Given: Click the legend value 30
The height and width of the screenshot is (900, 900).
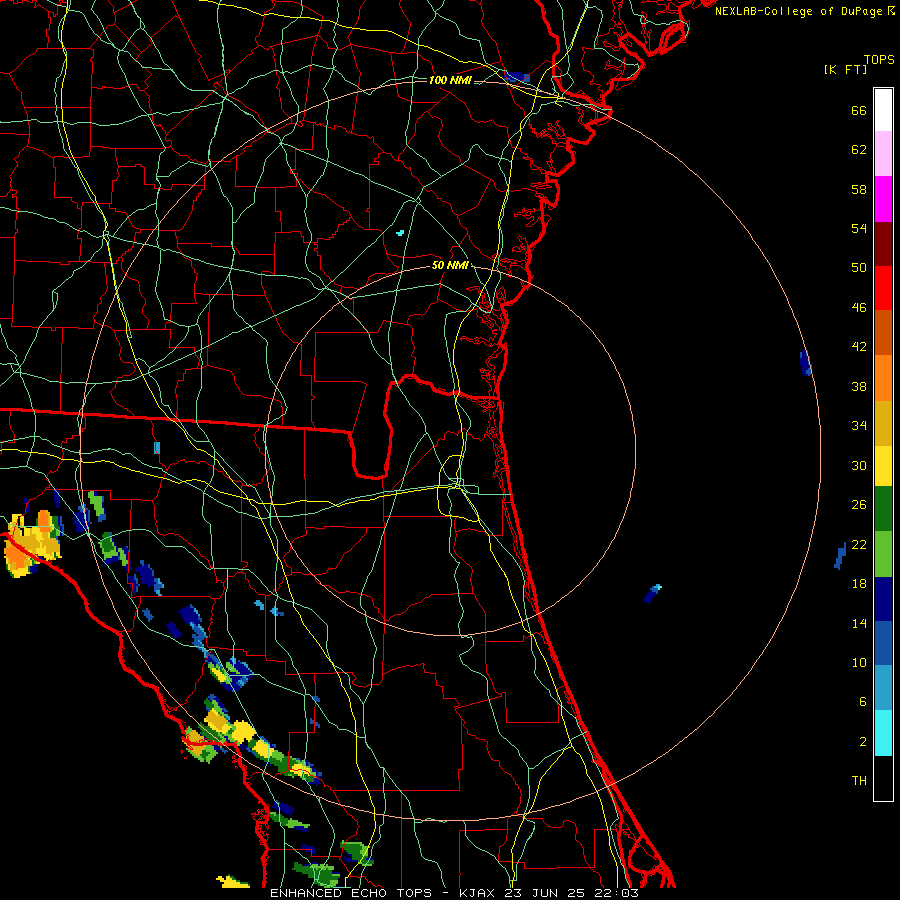Looking at the screenshot, I should (x=859, y=465).
